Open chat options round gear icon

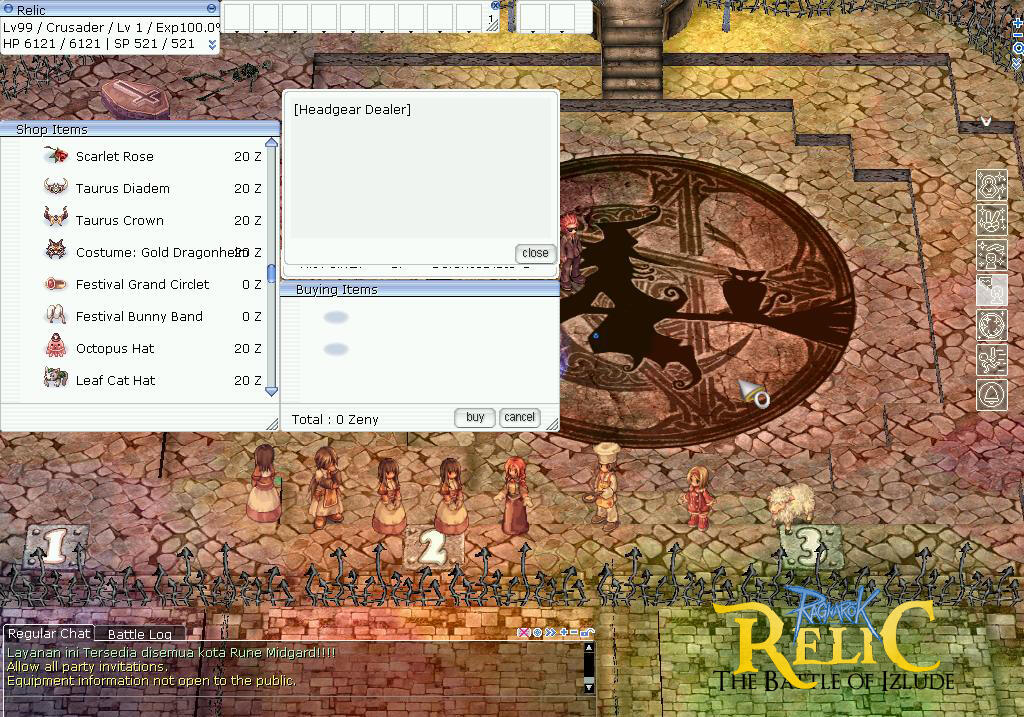537,632
